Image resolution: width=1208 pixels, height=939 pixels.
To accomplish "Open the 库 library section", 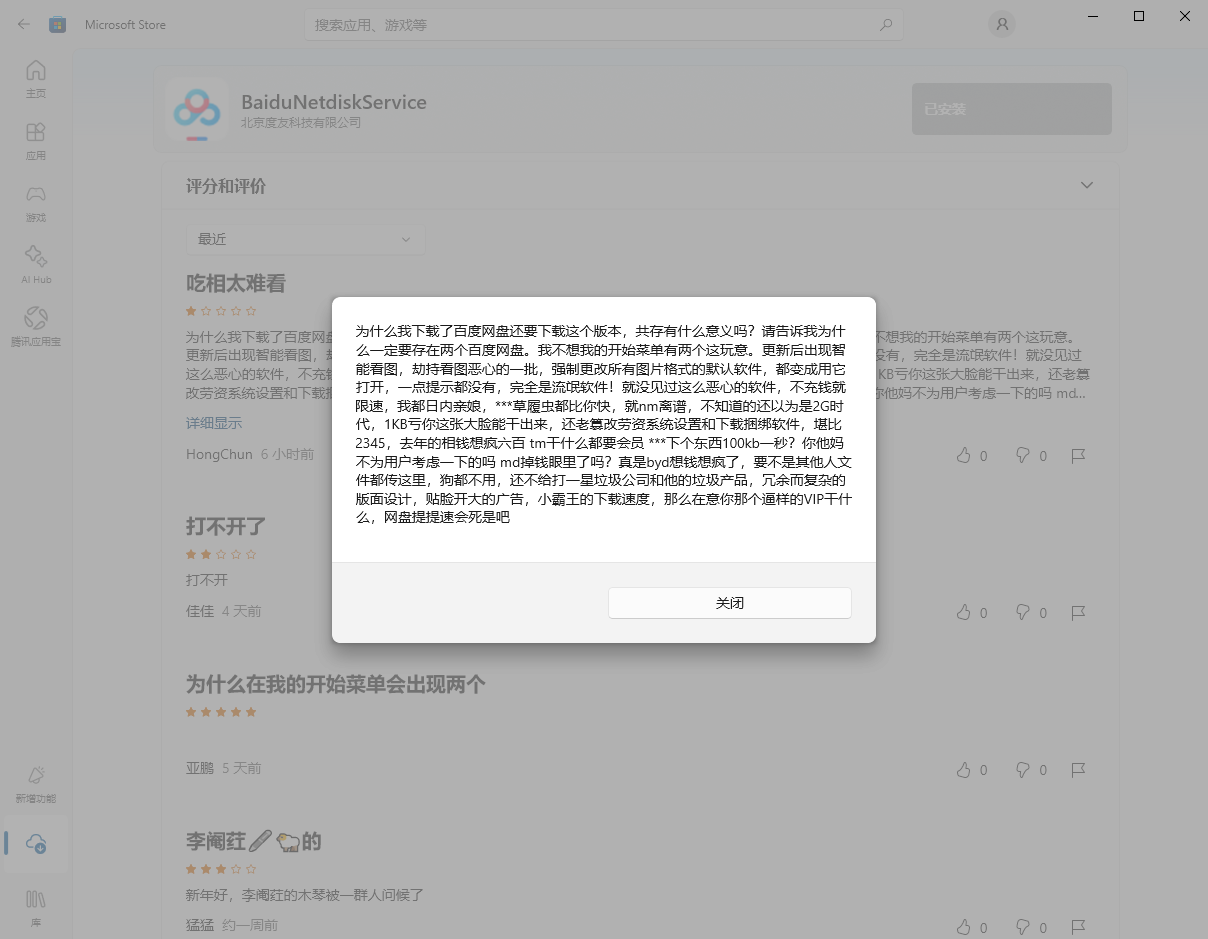I will tap(36, 908).
